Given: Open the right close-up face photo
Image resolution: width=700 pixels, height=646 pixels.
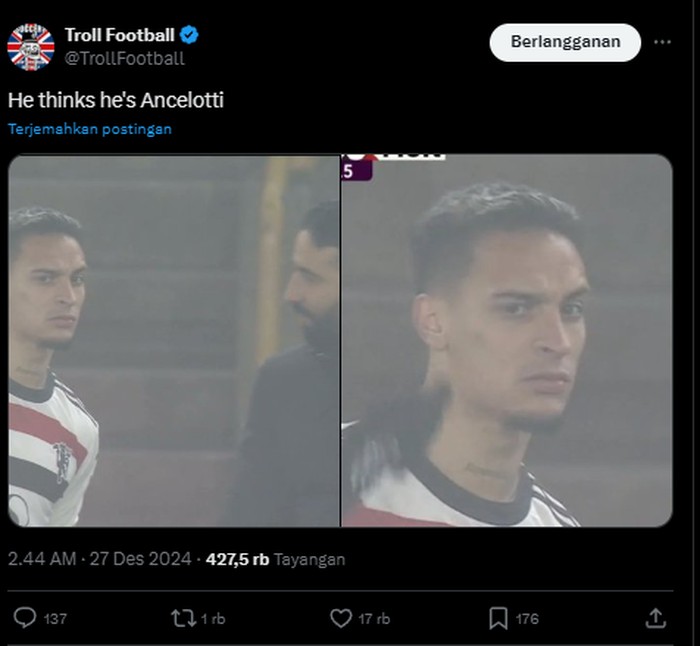Looking at the screenshot, I should [507, 340].
